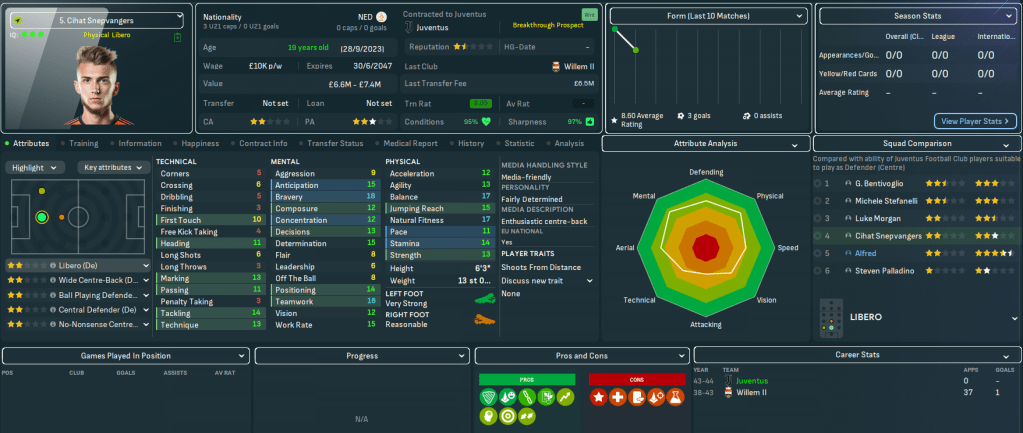Click the Netherlands nationality badge icon
The width and height of the screenshot is (1023, 433).
[380, 18]
